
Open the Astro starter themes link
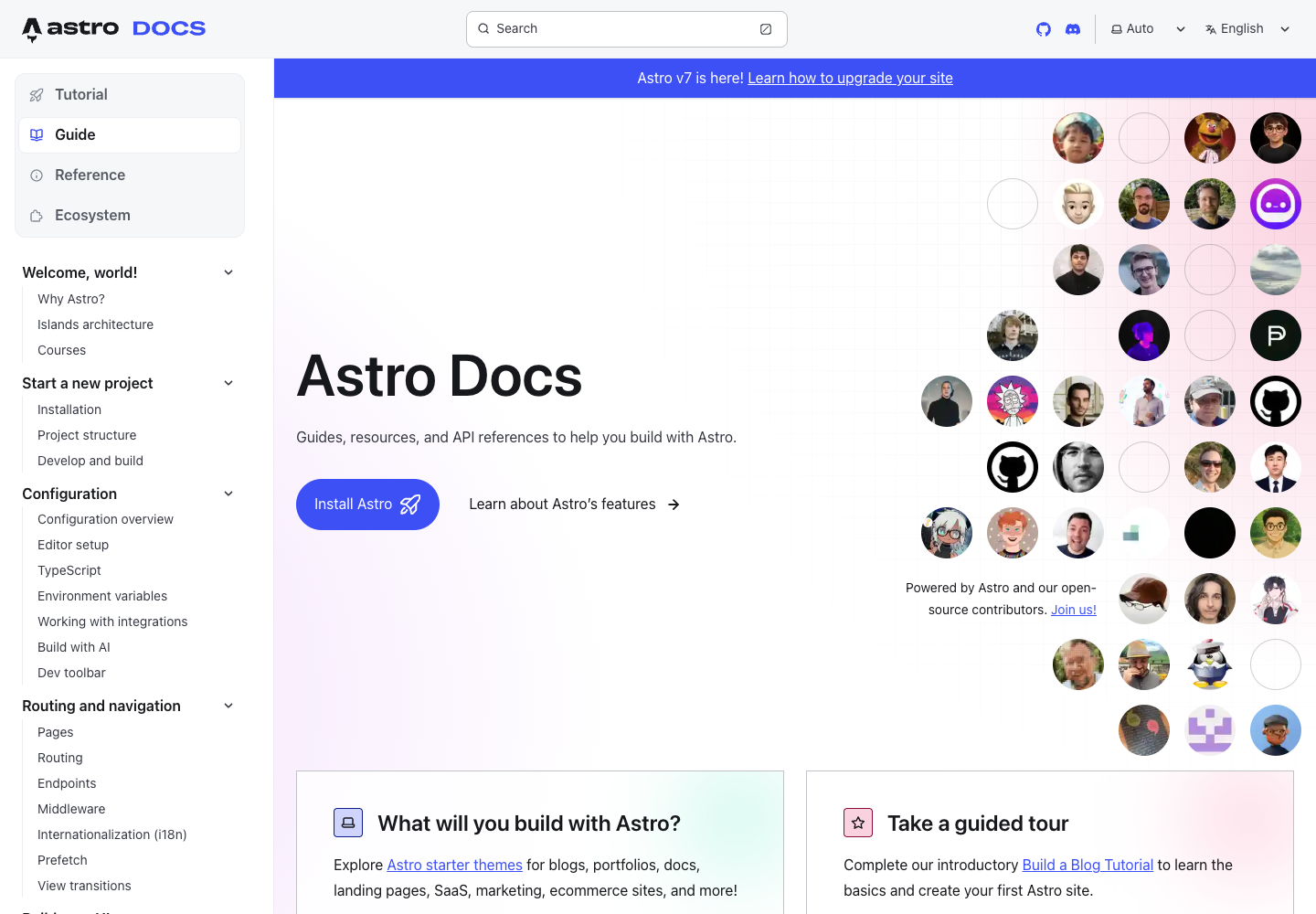[x=454, y=865]
